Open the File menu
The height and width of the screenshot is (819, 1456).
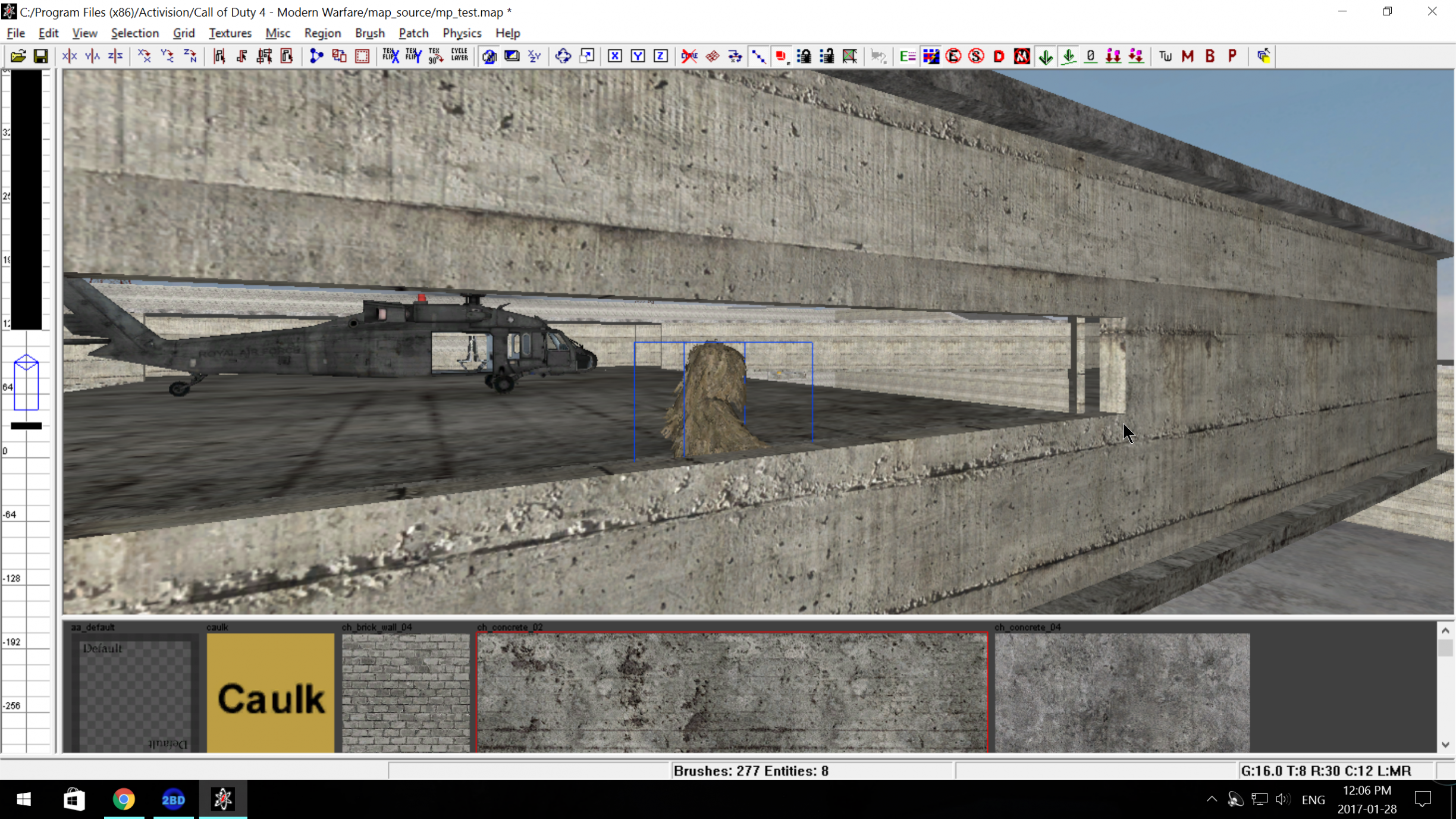point(15,33)
